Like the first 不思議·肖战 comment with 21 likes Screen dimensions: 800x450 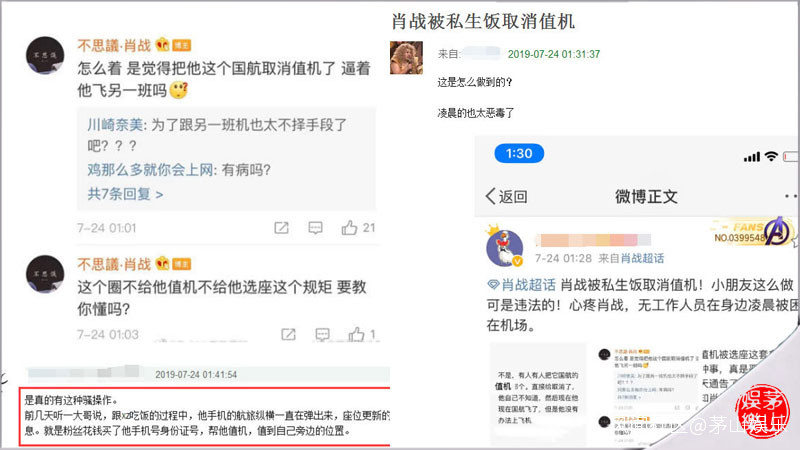[x=349, y=228]
